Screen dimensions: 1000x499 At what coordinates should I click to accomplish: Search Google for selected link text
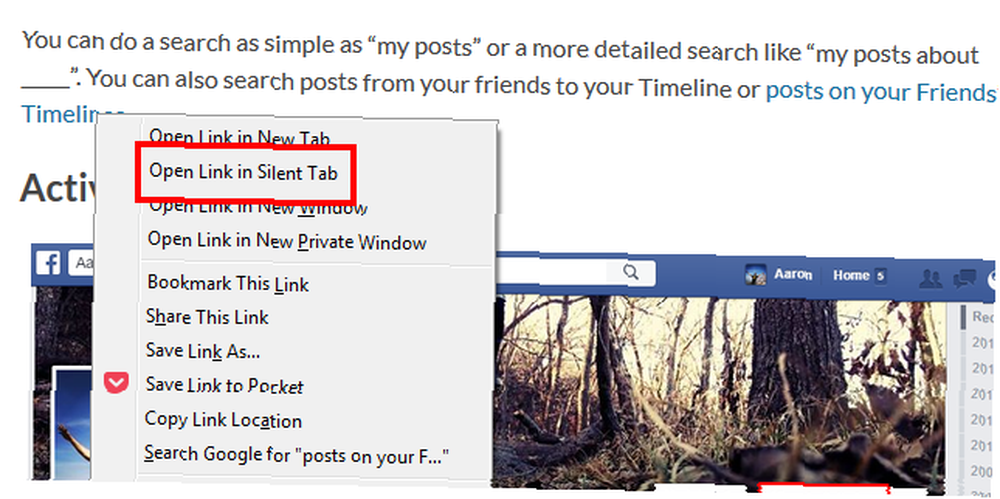coord(297,454)
